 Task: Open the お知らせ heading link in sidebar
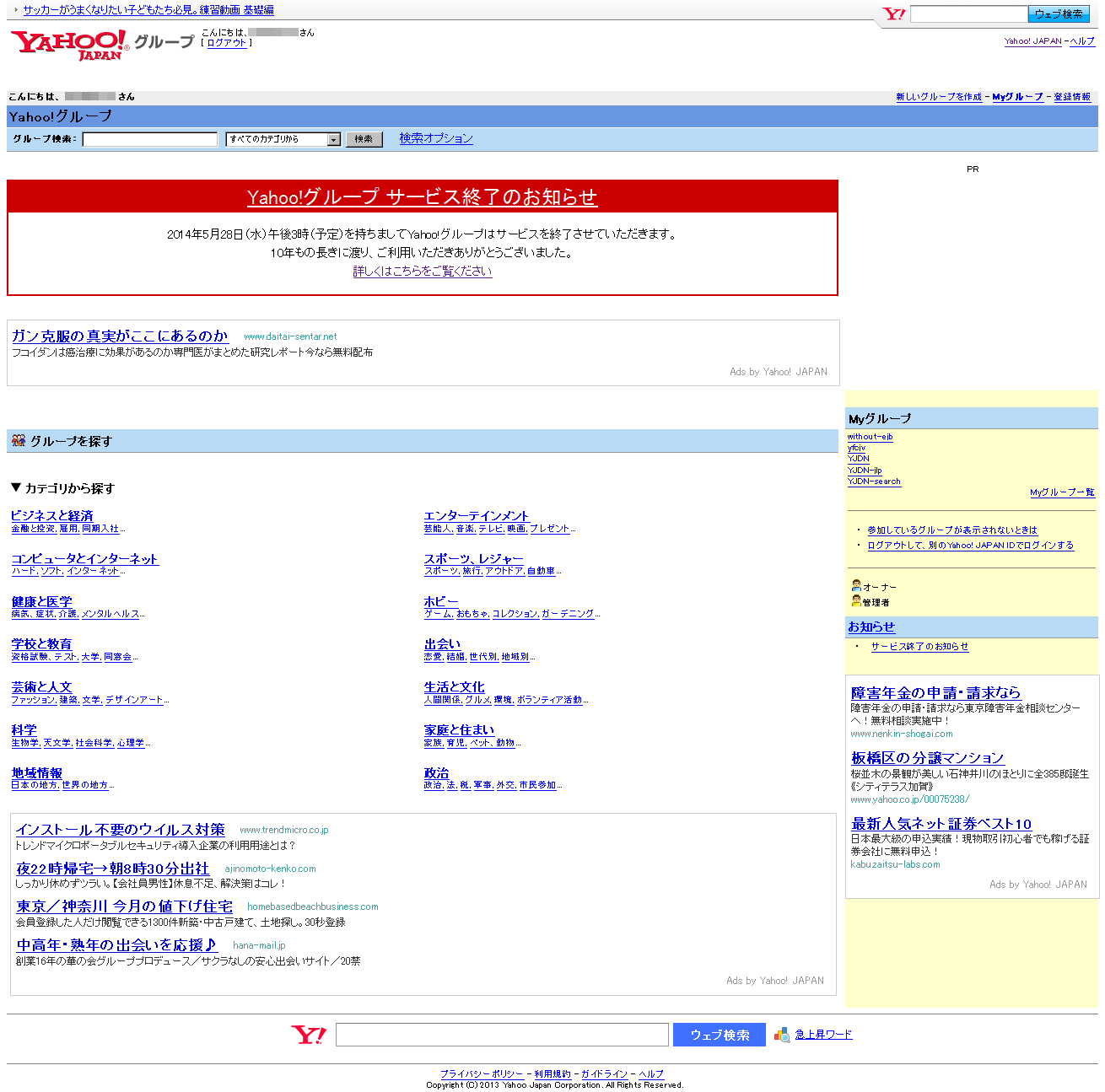click(x=871, y=627)
